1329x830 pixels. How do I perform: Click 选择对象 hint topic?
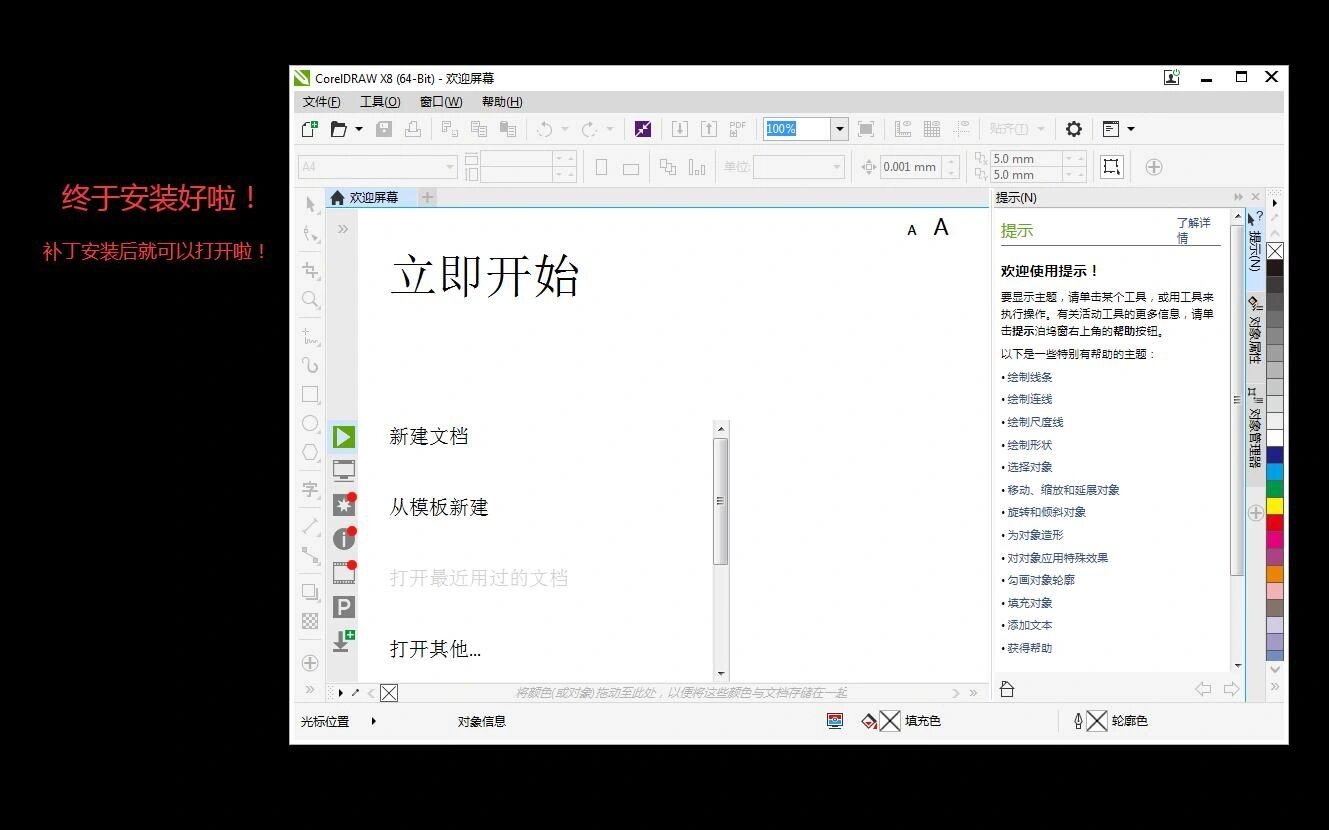pos(1029,467)
